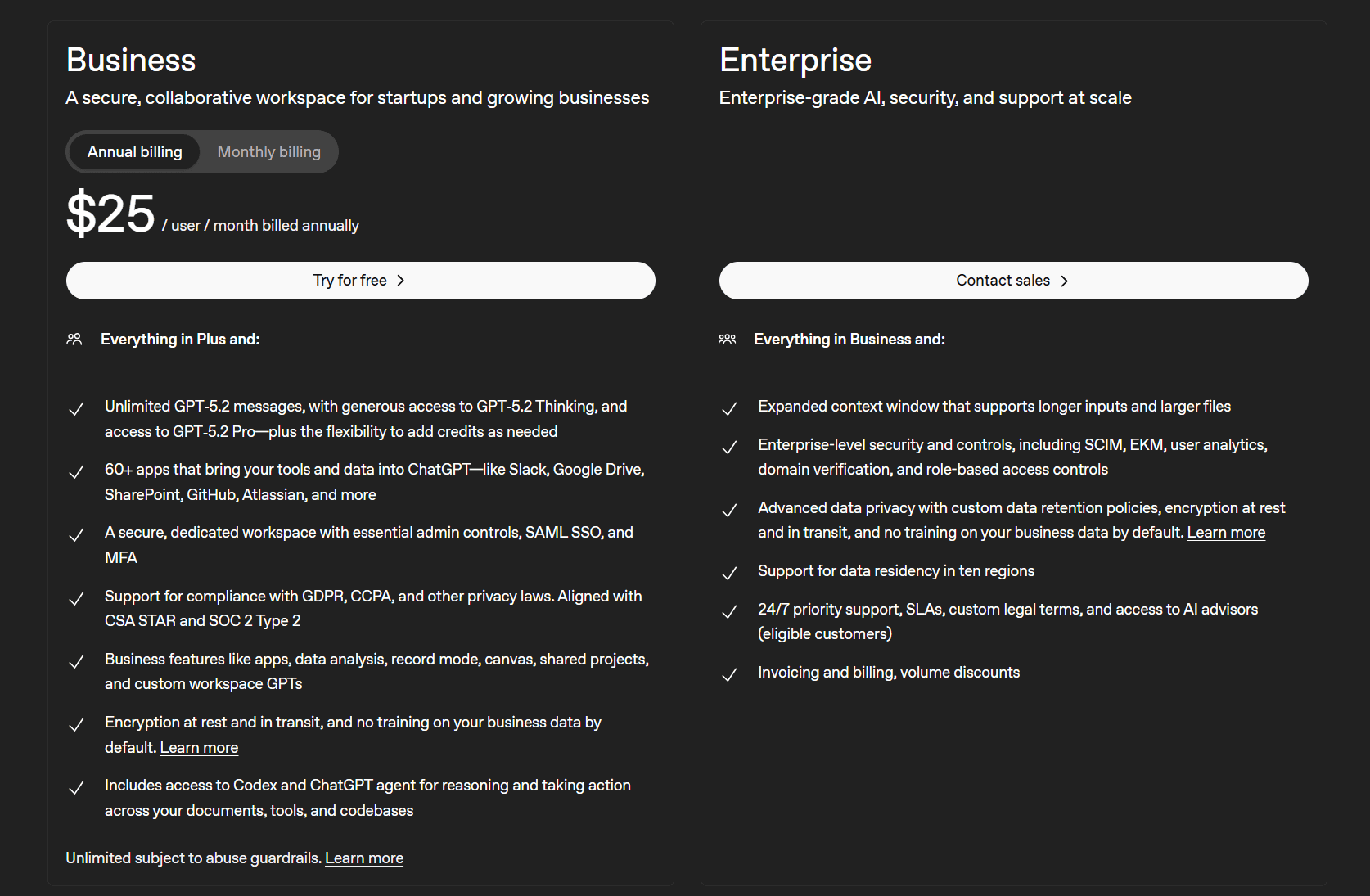Screen dimensions: 1370x896
Task: Click the Business plan heading
Action: click(131, 61)
